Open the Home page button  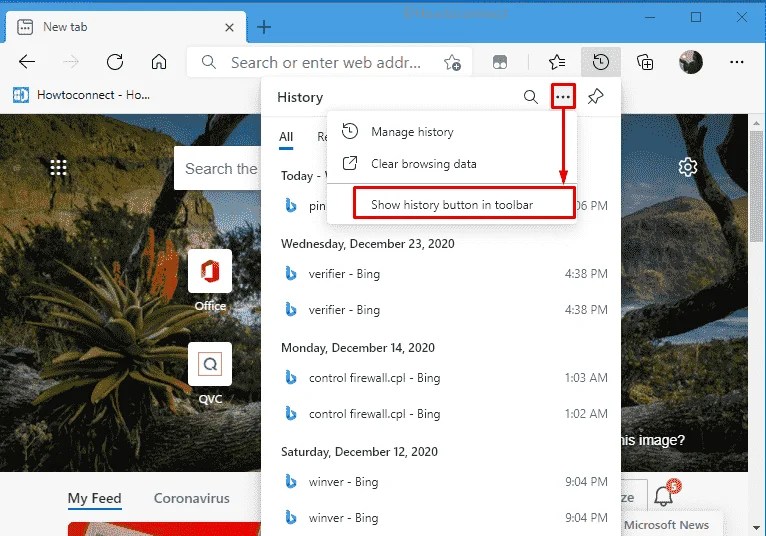(x=159, y=62)
